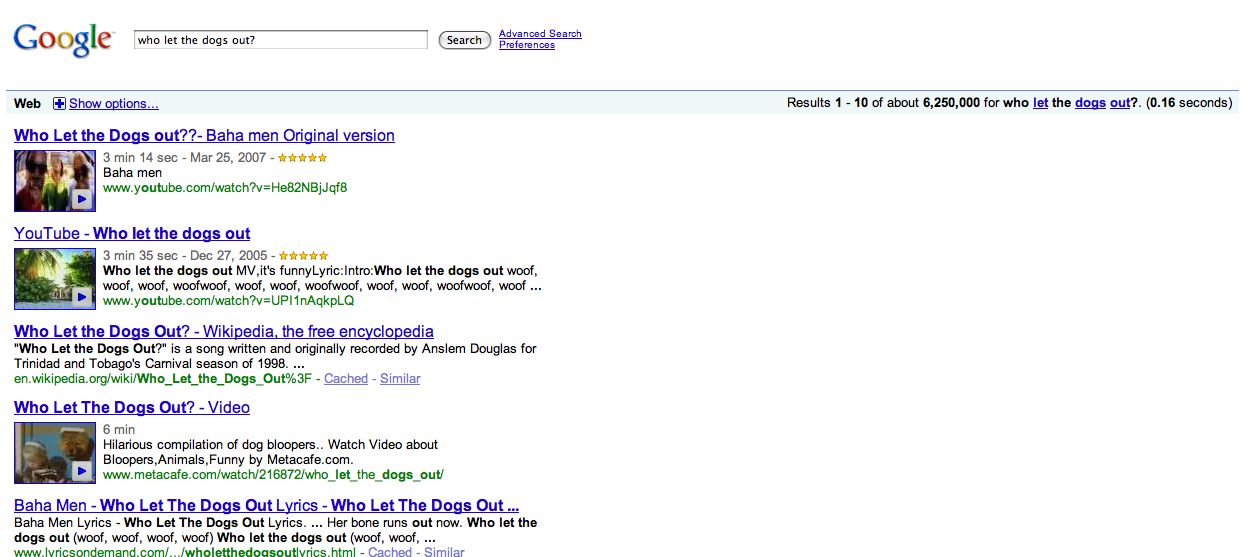
Task: Show Similar pages for the Wikipedia result
Action: 400,379
